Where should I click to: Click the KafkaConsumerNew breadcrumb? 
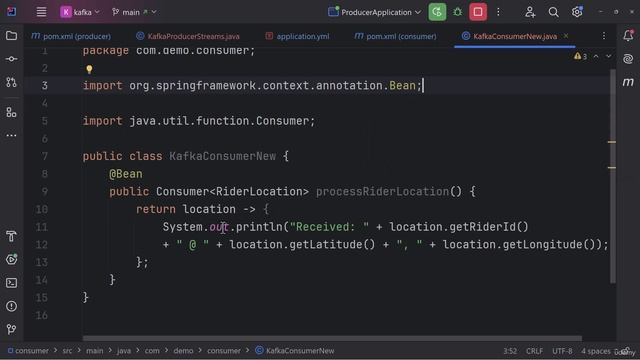pyautogui.click(x=295, y=351)
